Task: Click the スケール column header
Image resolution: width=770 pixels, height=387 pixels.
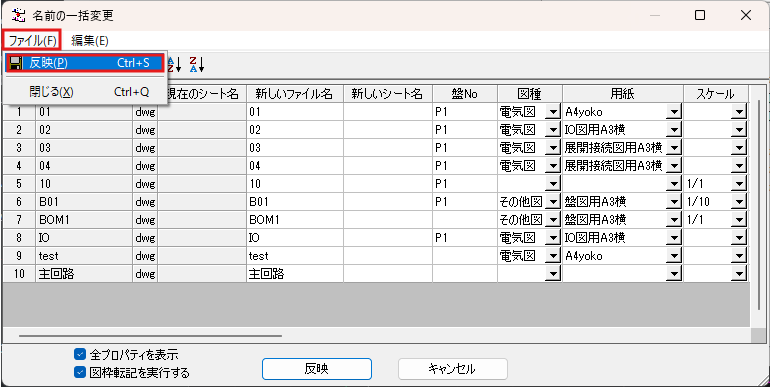Action: point(716,94)
